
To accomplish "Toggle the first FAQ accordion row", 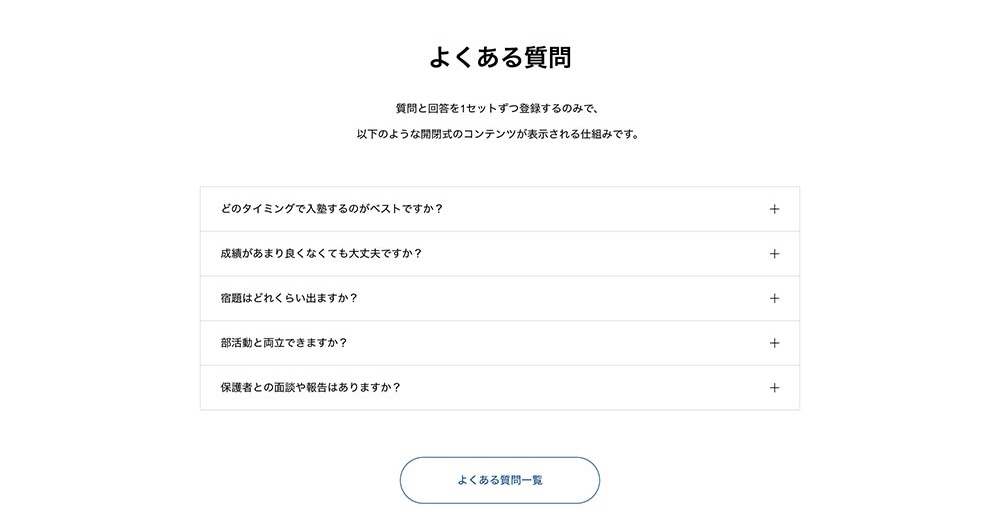I will (x=500, y=209).
